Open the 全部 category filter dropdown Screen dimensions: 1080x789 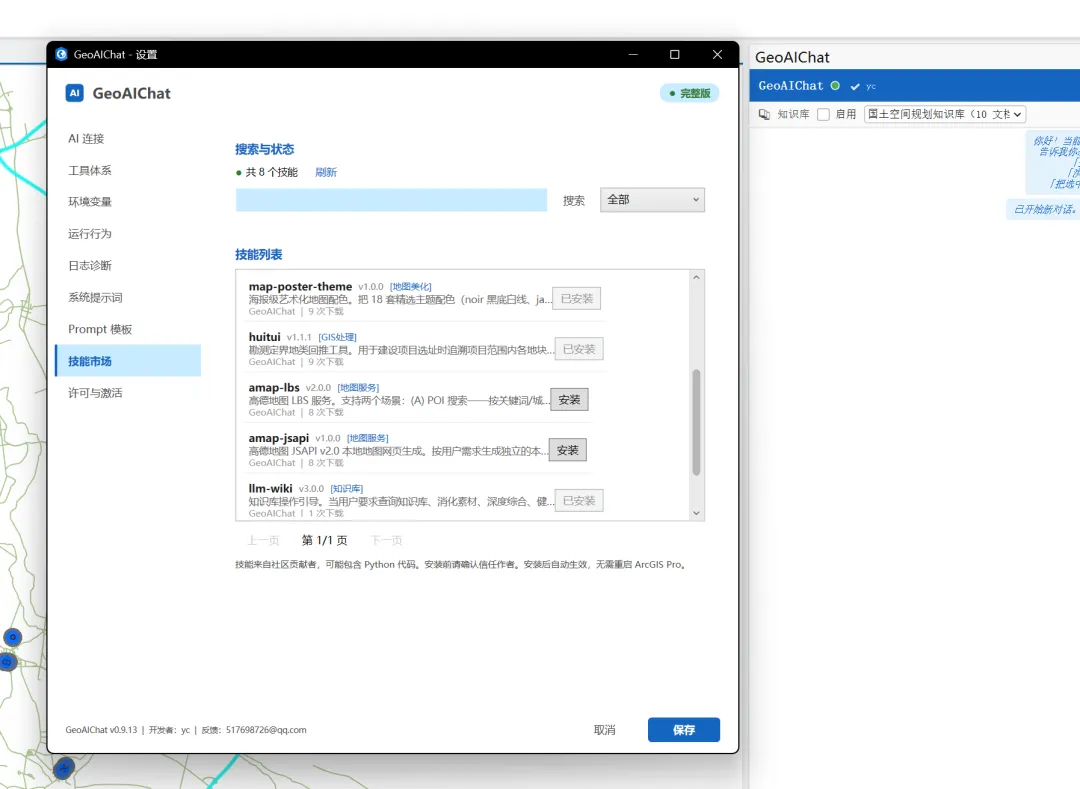[652, 200]
